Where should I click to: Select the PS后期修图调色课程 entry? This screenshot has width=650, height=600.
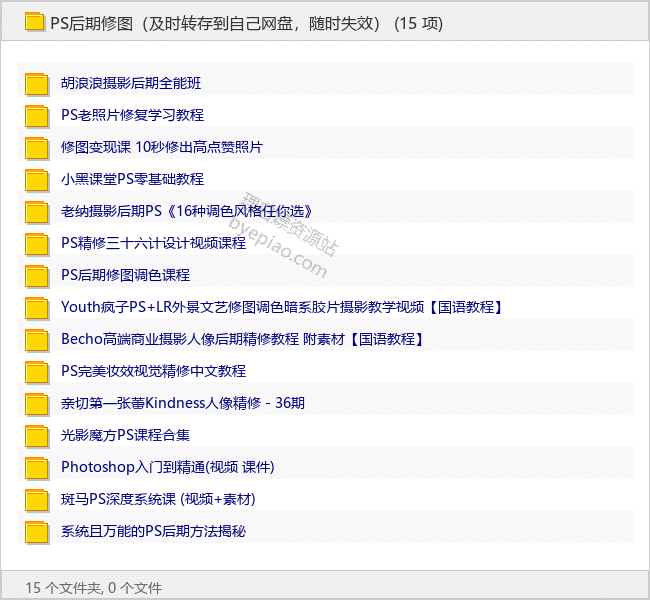[126, 275]
